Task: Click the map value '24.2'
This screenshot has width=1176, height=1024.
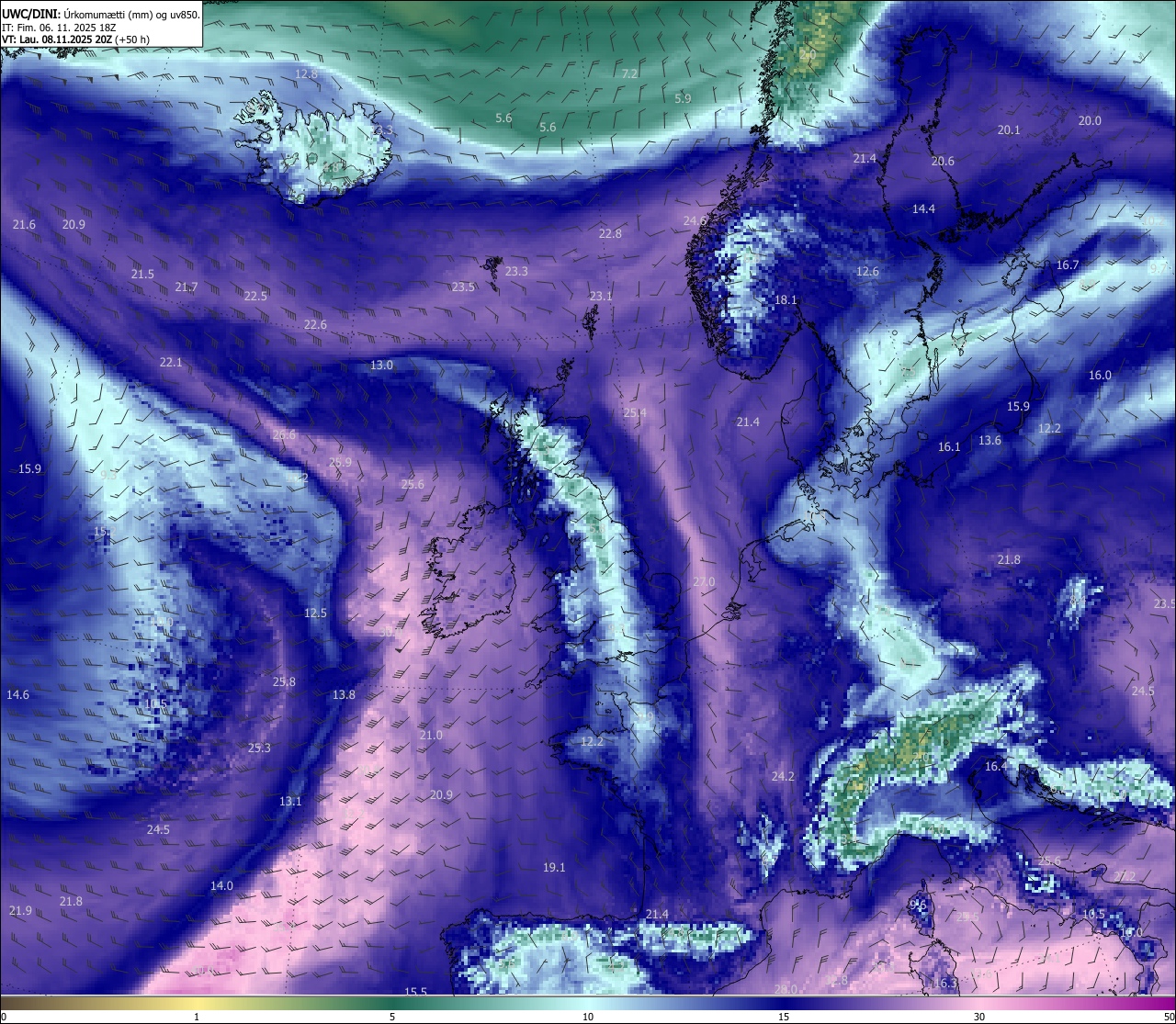Action: coord(783,777)
